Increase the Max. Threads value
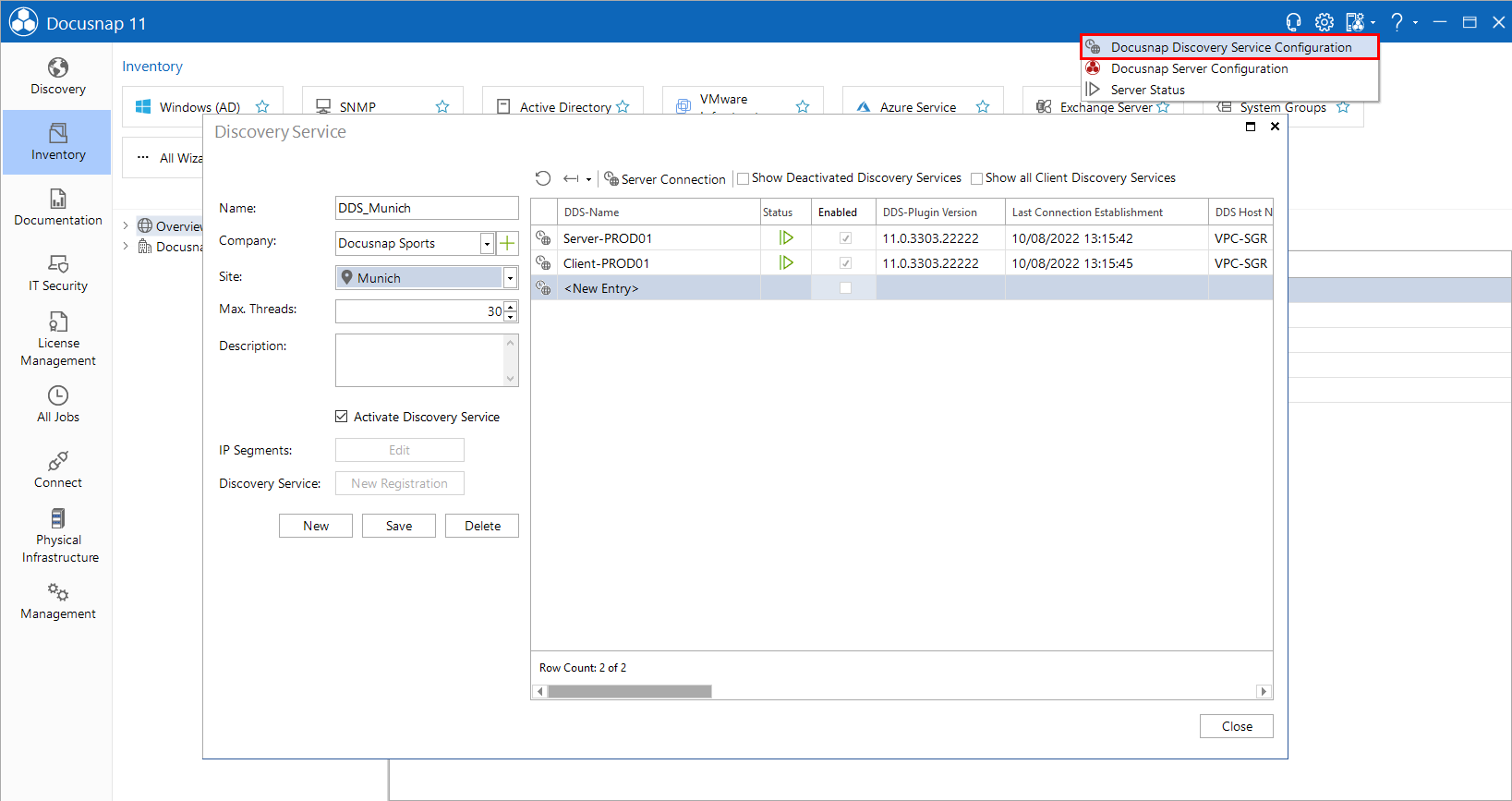This screenshot has height=801, width=1512. click(511, 307)
